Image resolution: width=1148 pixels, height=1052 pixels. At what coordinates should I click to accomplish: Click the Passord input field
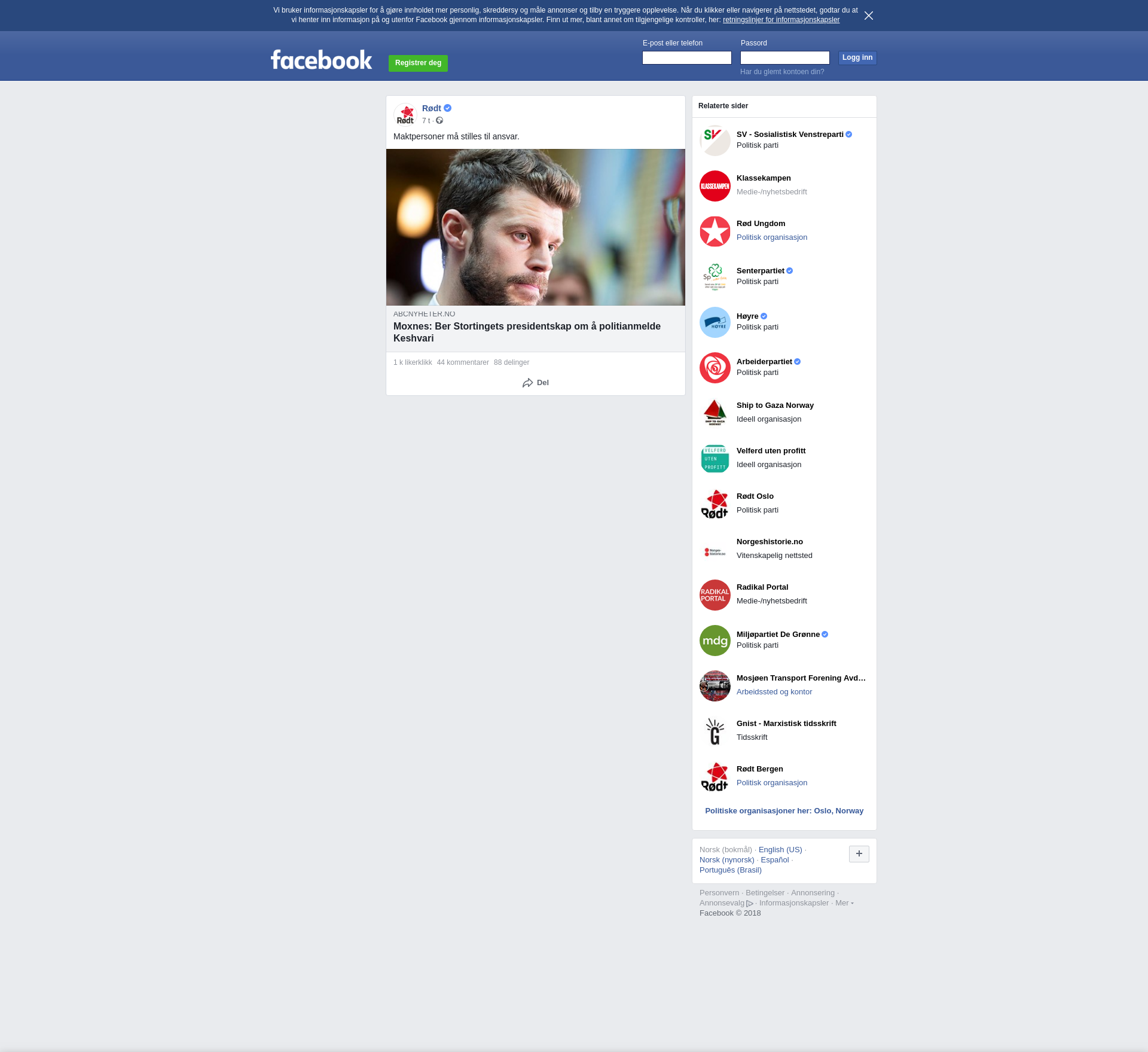(x=785, y=57)
